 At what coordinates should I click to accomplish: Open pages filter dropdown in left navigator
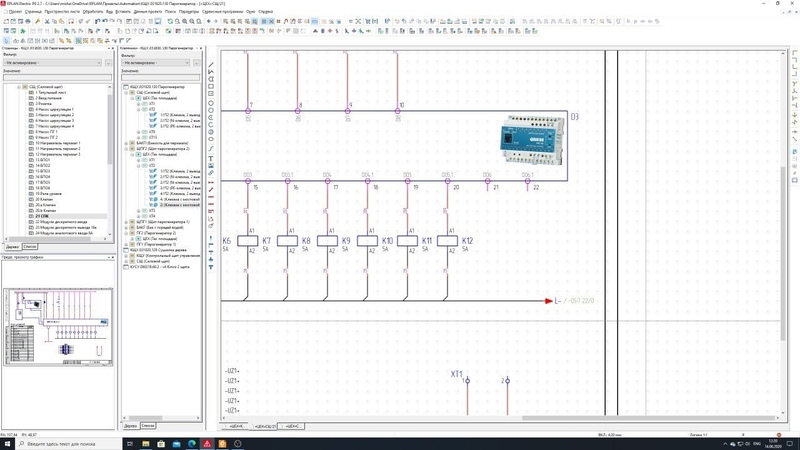53,63
